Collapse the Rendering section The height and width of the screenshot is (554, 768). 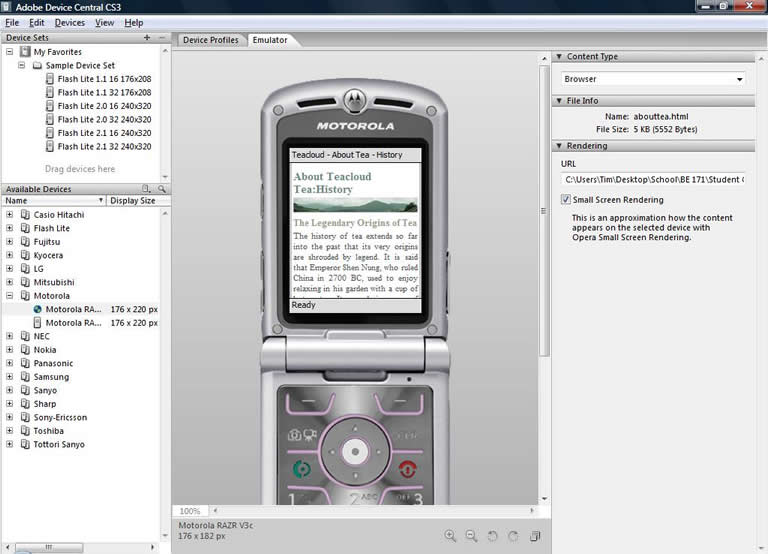pyautogui.click(x=559, y=145)
